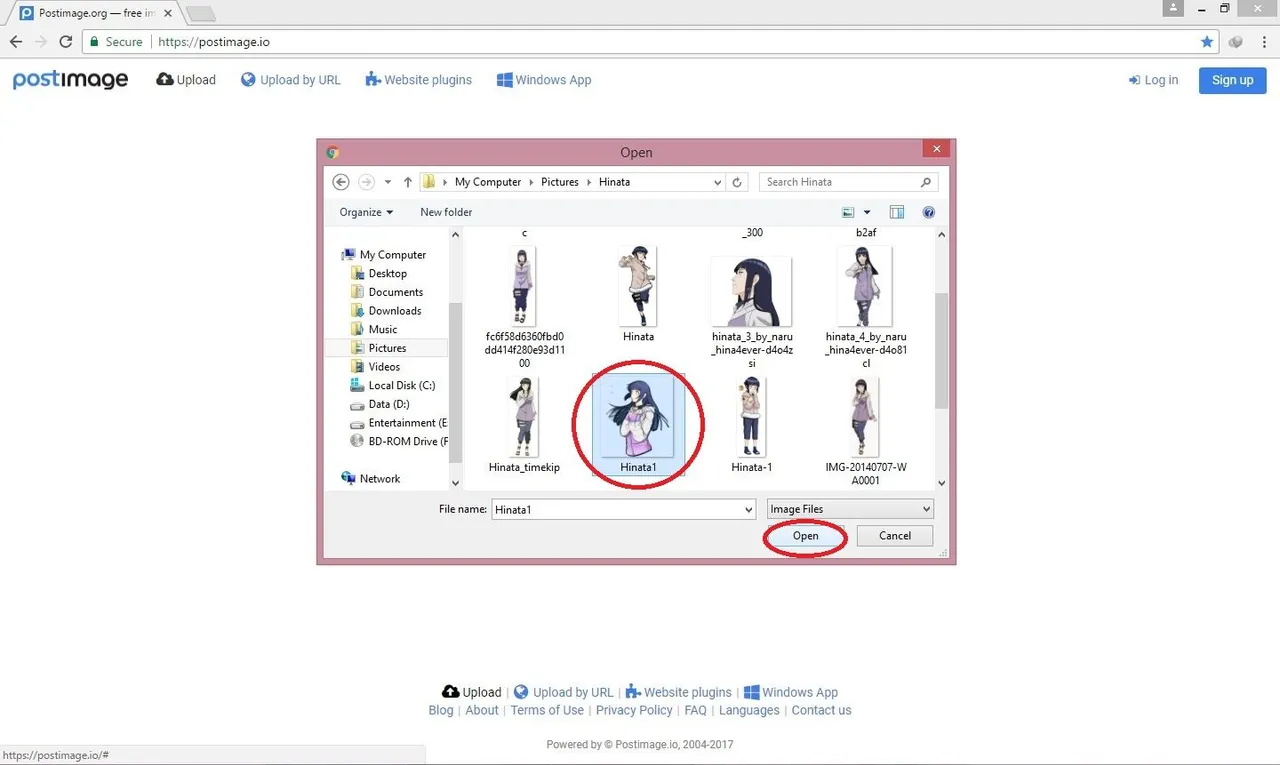The image size is (1280, 765).
Task: Reload the postimage page
Action: point(66,42)
